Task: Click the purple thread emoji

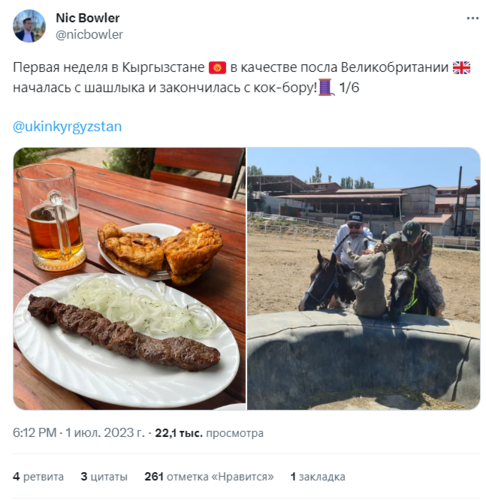Action: pos(326,87)
